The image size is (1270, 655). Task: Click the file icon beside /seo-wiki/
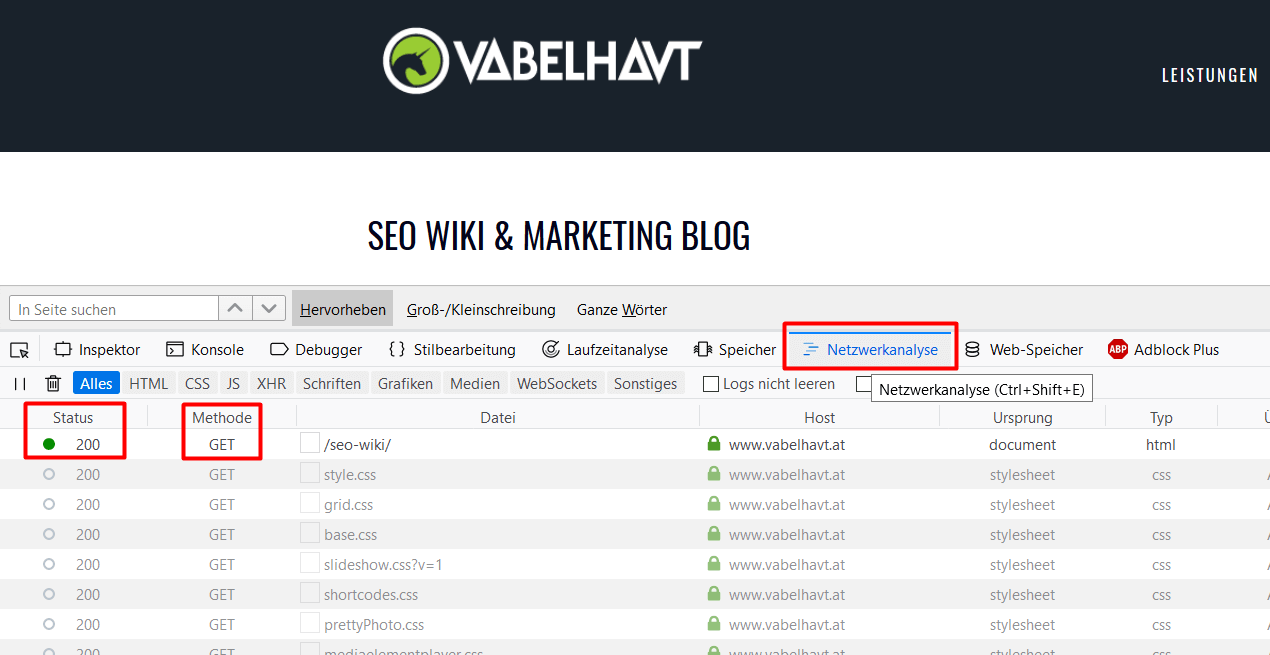(310, 443)
